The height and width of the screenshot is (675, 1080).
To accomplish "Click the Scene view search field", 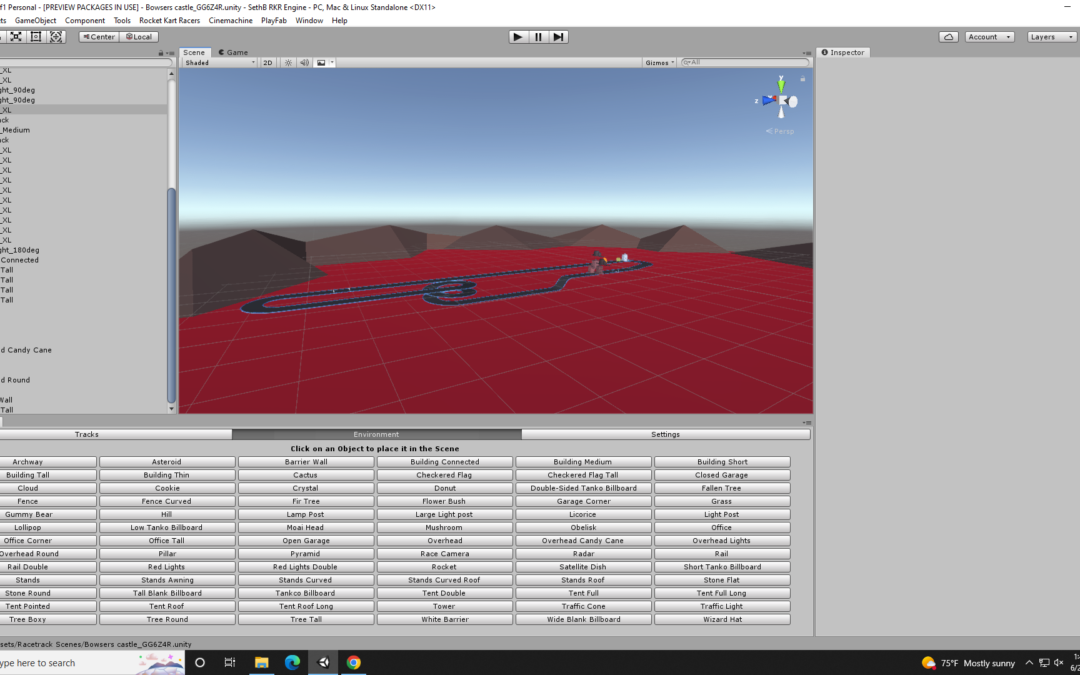I will click(x=745, y=63).
